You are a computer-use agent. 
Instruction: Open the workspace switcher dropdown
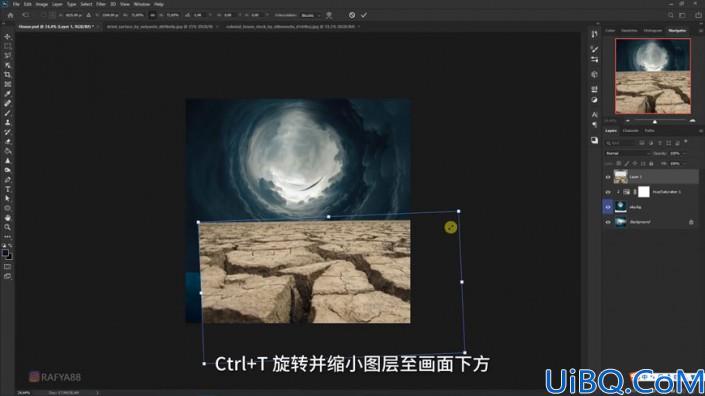(x=683, y=15)
